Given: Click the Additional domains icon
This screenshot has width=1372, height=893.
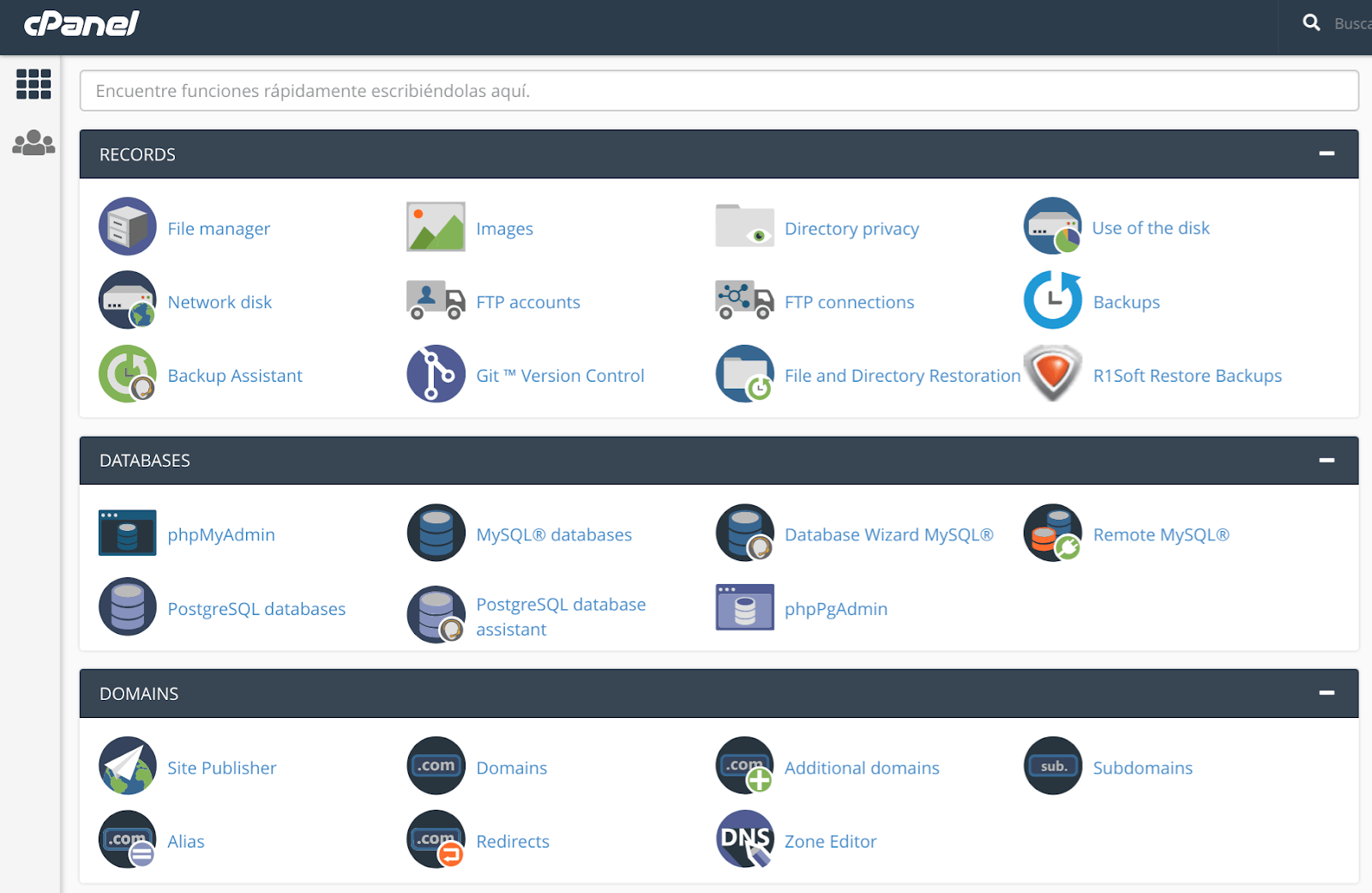Looking at the screenshot, I should coord(744,766).
